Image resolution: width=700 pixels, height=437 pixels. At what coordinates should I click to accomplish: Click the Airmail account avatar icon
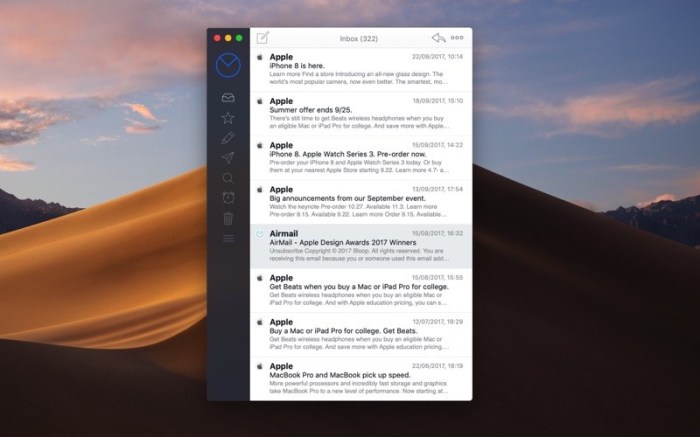(x=228, y=65)
